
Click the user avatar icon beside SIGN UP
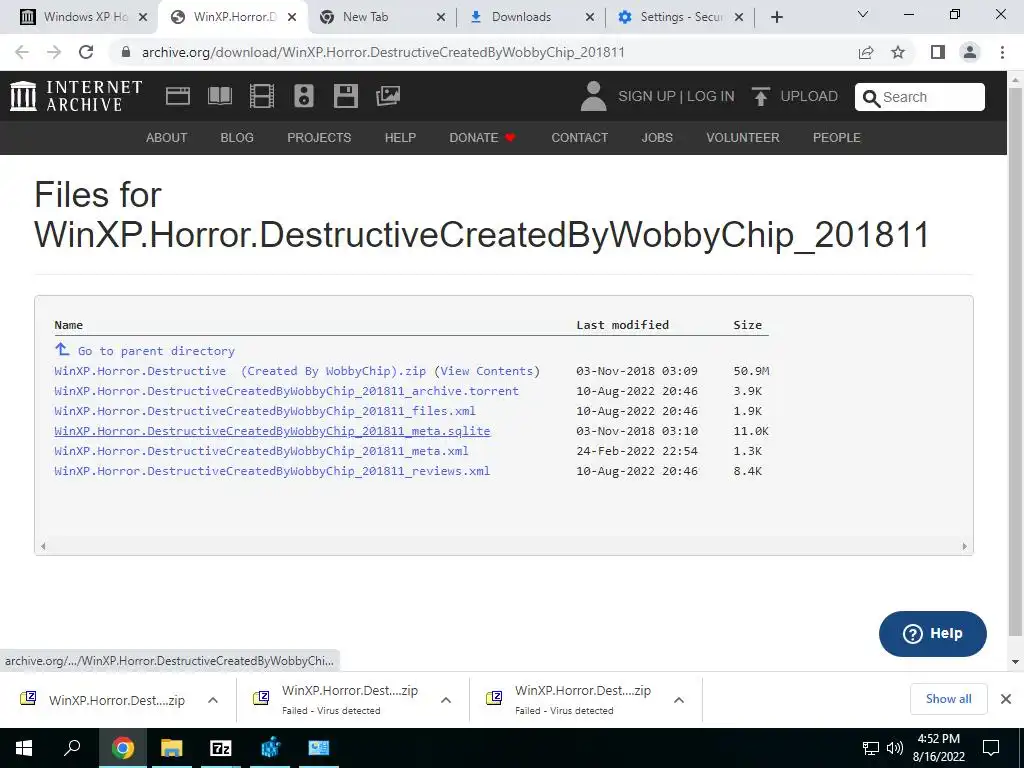(x=594, y=96)
